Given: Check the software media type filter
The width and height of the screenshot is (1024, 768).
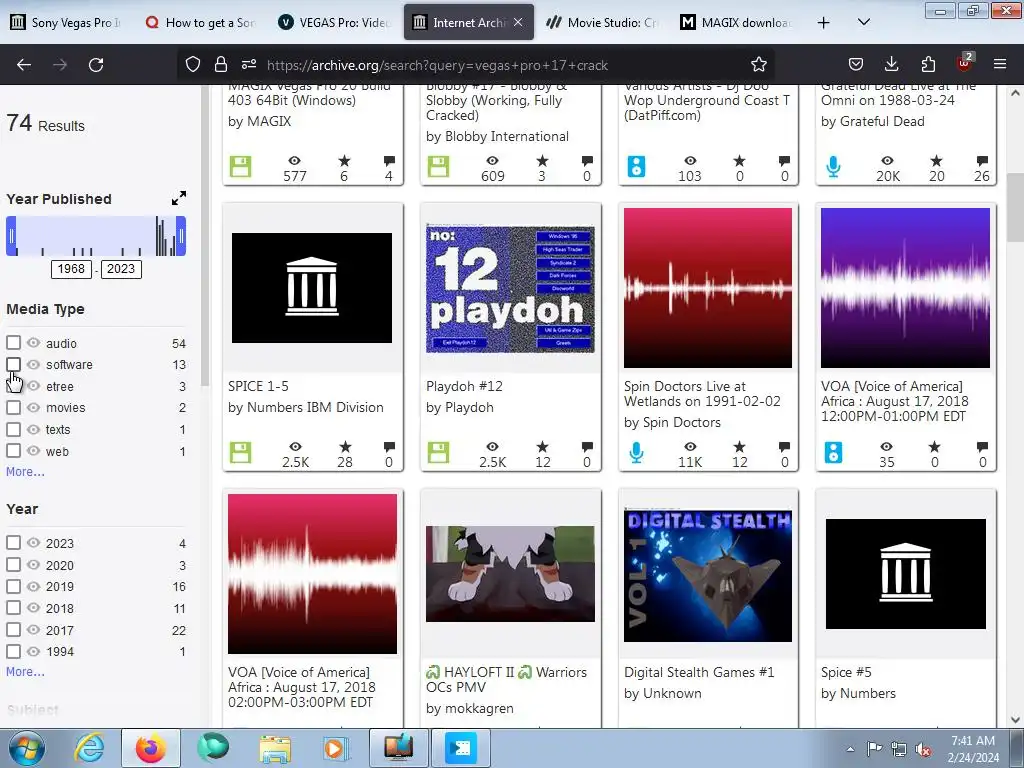Looking at the screenshot, I should click(x=13, y=364).
